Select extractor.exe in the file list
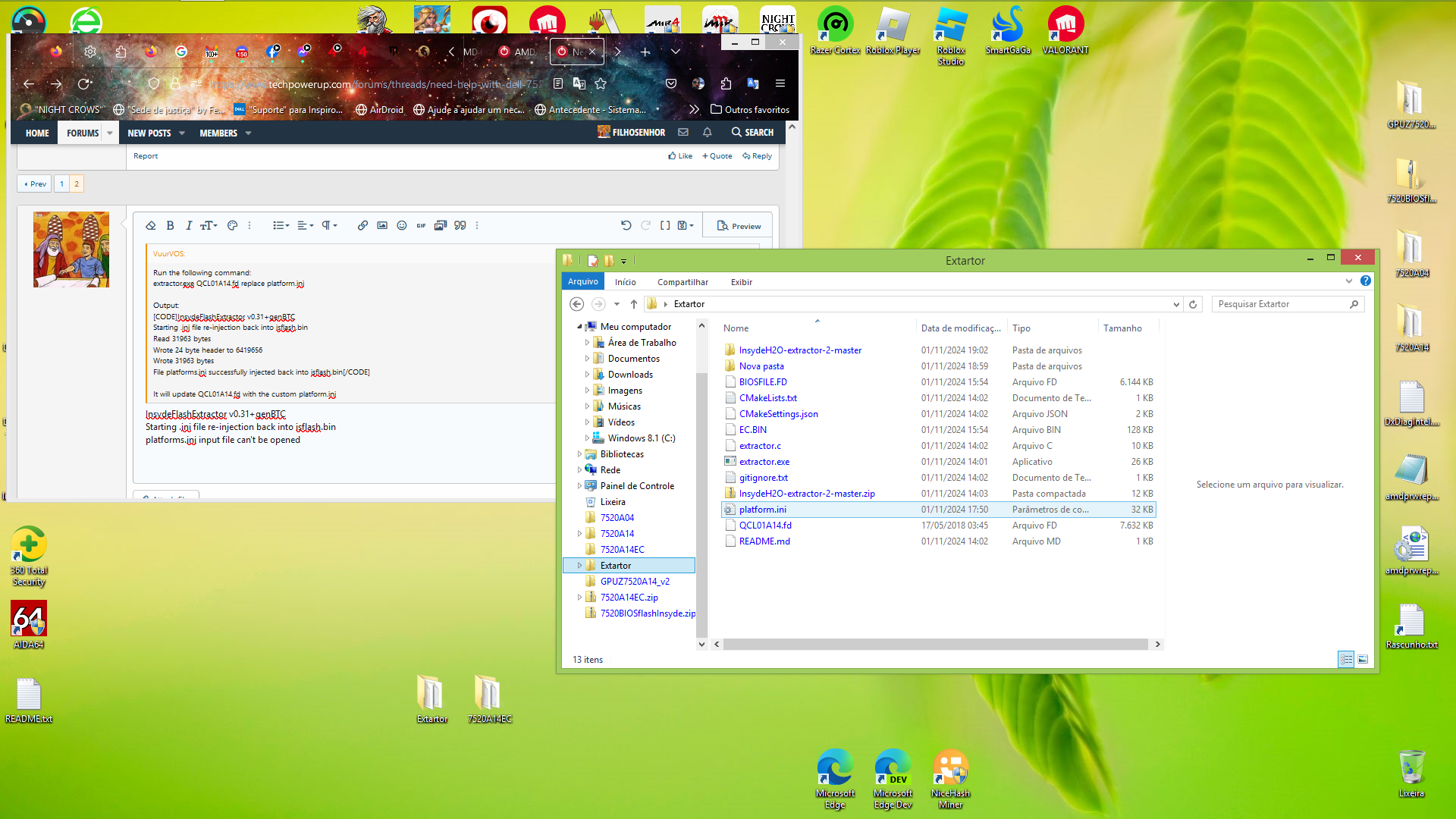1456x819 pixels. click(x=764, y=462)
